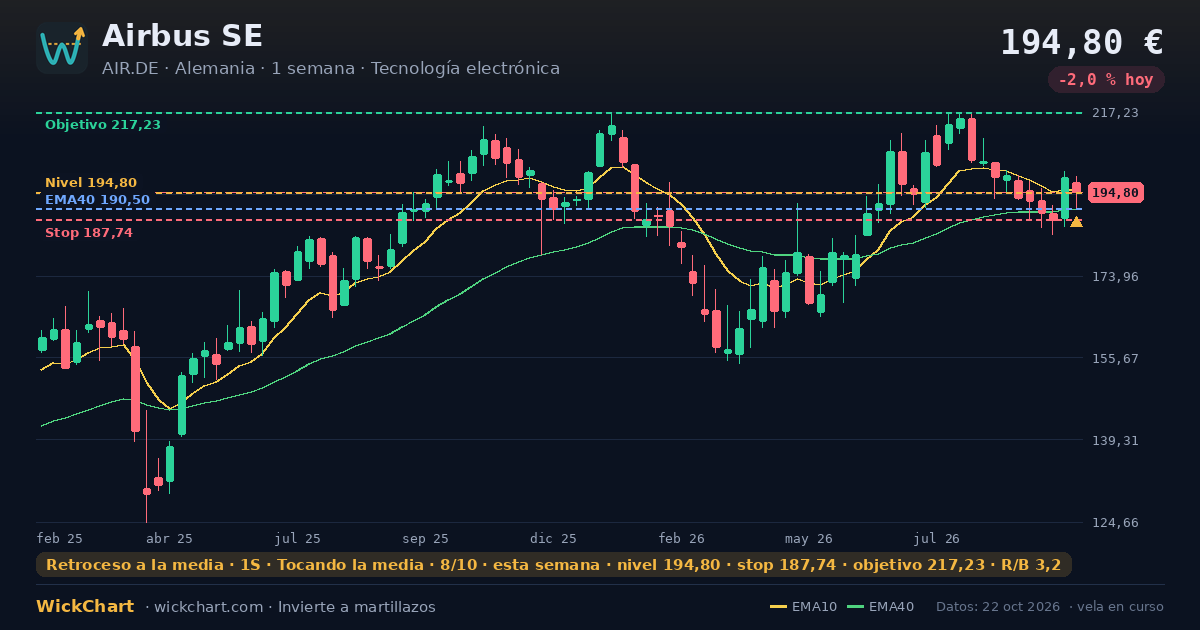
Task: Select the Nivel 194,80 line label
Action: point(91,183)
